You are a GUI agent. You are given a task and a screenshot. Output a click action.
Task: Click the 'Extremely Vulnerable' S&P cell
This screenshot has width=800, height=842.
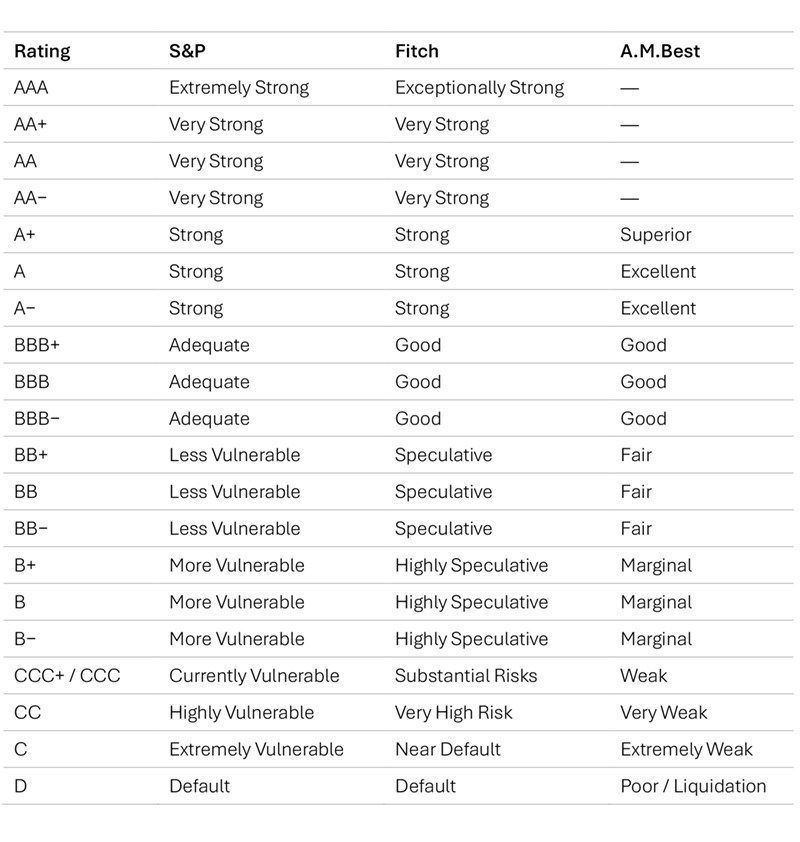(x=256, y=750)
